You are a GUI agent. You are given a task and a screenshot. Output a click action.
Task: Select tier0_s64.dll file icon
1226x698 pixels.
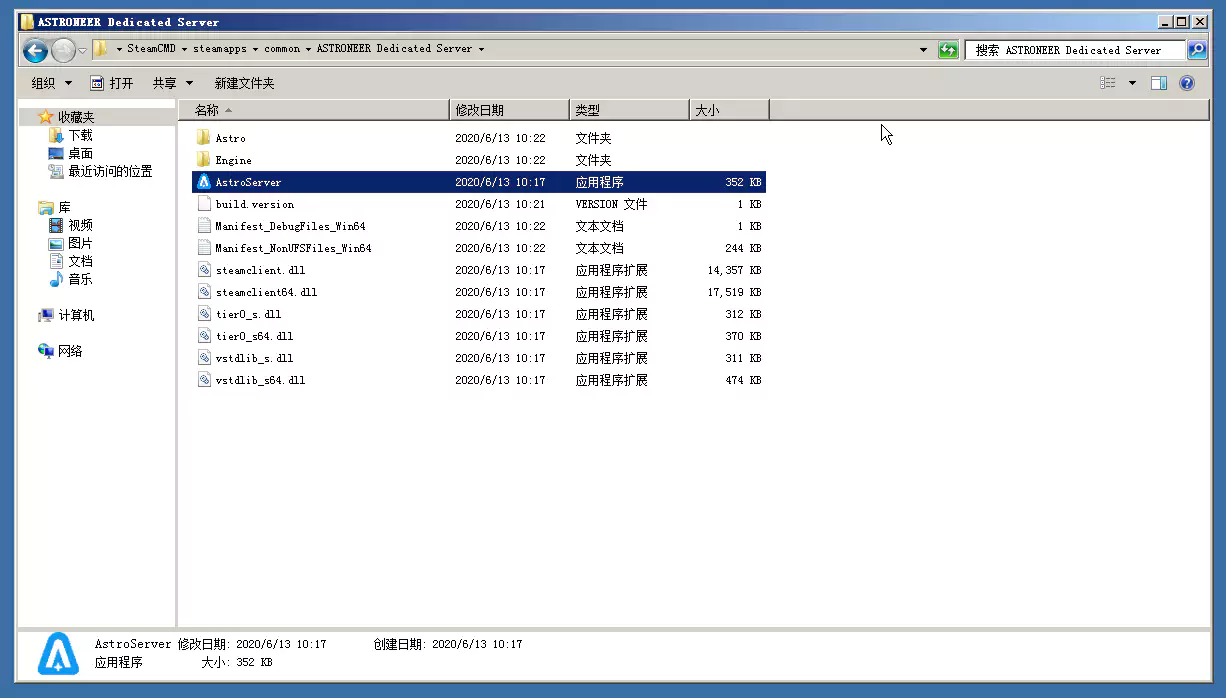pyautogui.click(x=204, y=336)
